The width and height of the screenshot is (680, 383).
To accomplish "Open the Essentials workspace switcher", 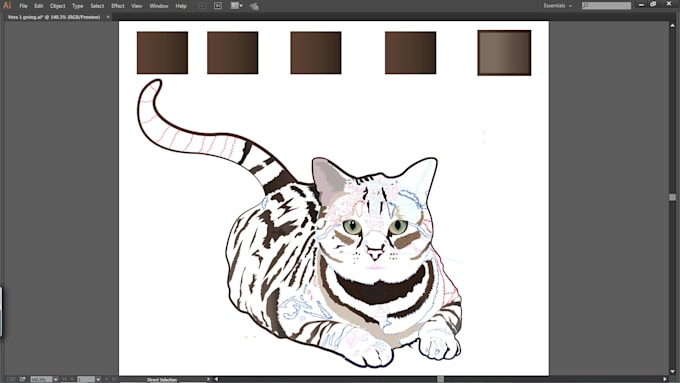I will pos(558,6).
